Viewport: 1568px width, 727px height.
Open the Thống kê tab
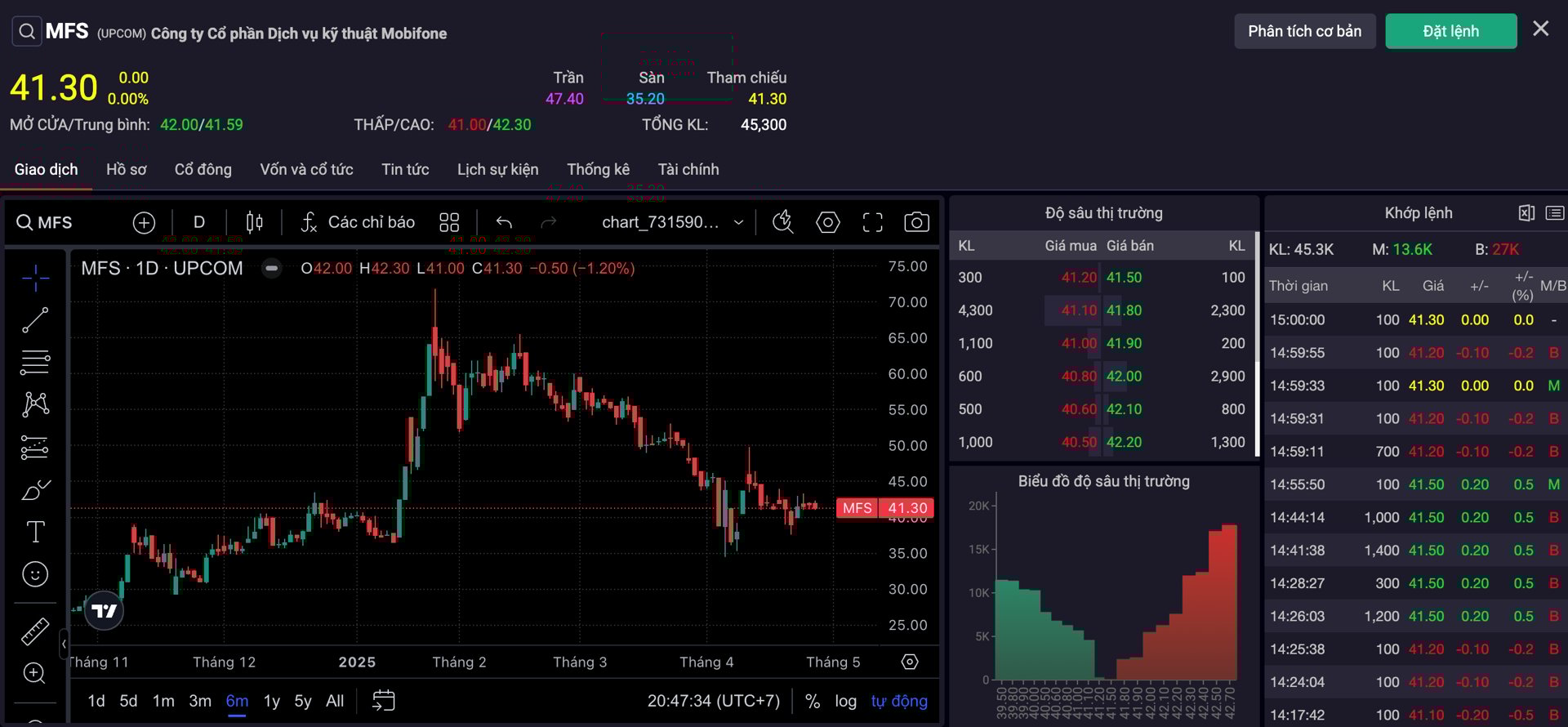598,169
